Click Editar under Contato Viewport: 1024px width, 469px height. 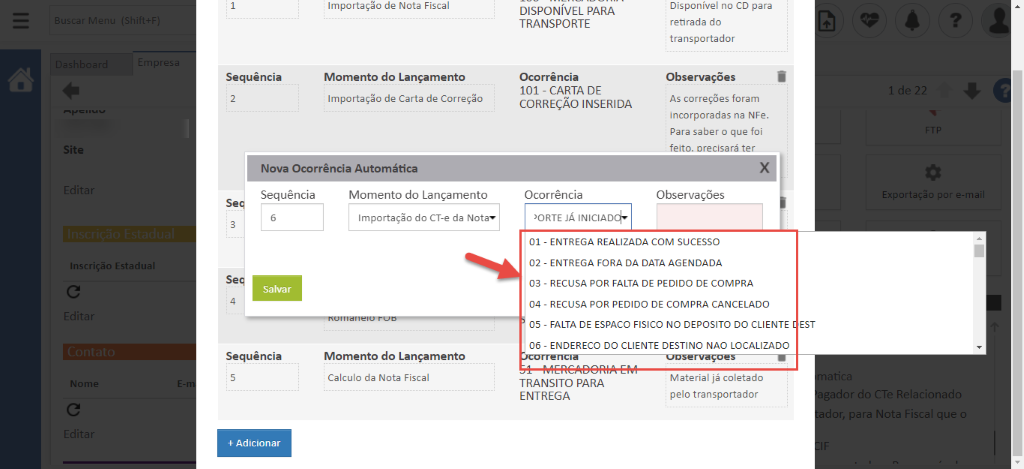pos(79,434)
